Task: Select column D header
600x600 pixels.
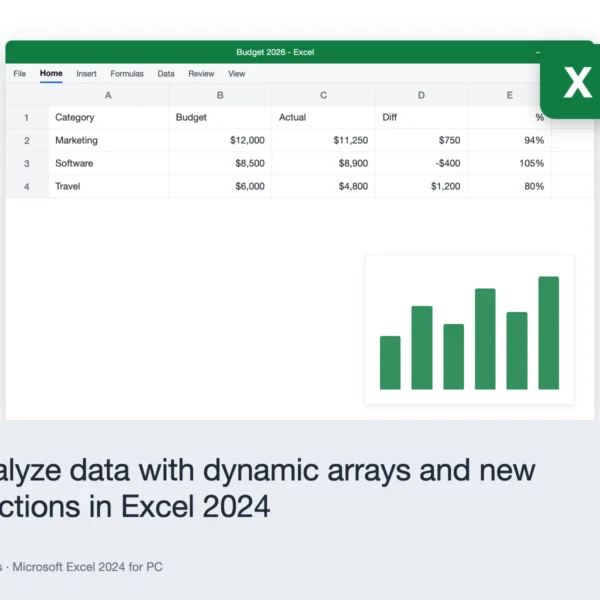Action: 421,95
